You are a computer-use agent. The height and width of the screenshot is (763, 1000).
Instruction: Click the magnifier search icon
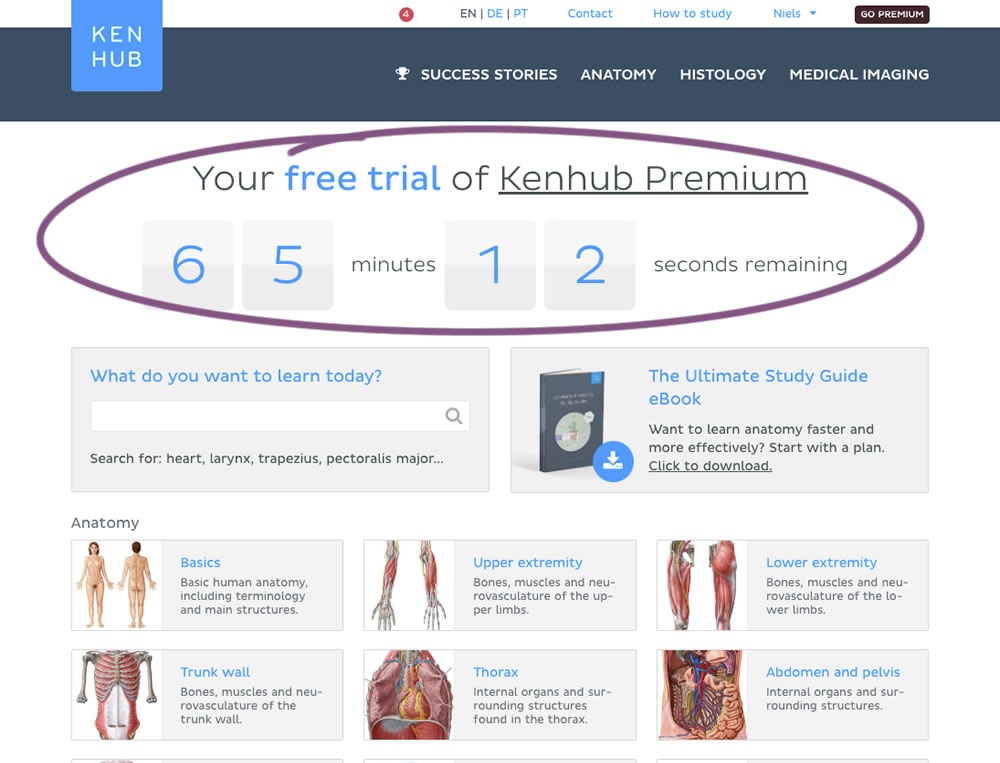click(453, 416)
